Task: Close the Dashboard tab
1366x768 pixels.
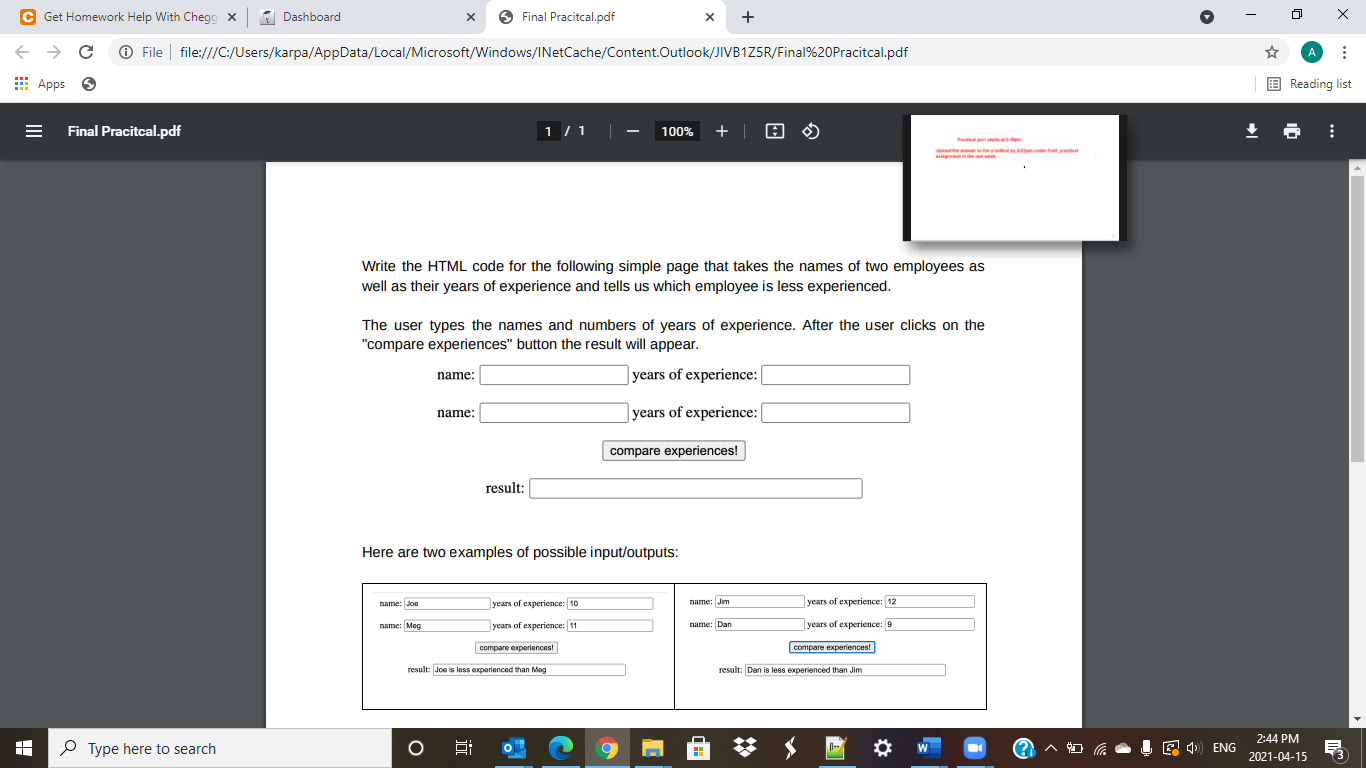Action: [x=471, y=17]
